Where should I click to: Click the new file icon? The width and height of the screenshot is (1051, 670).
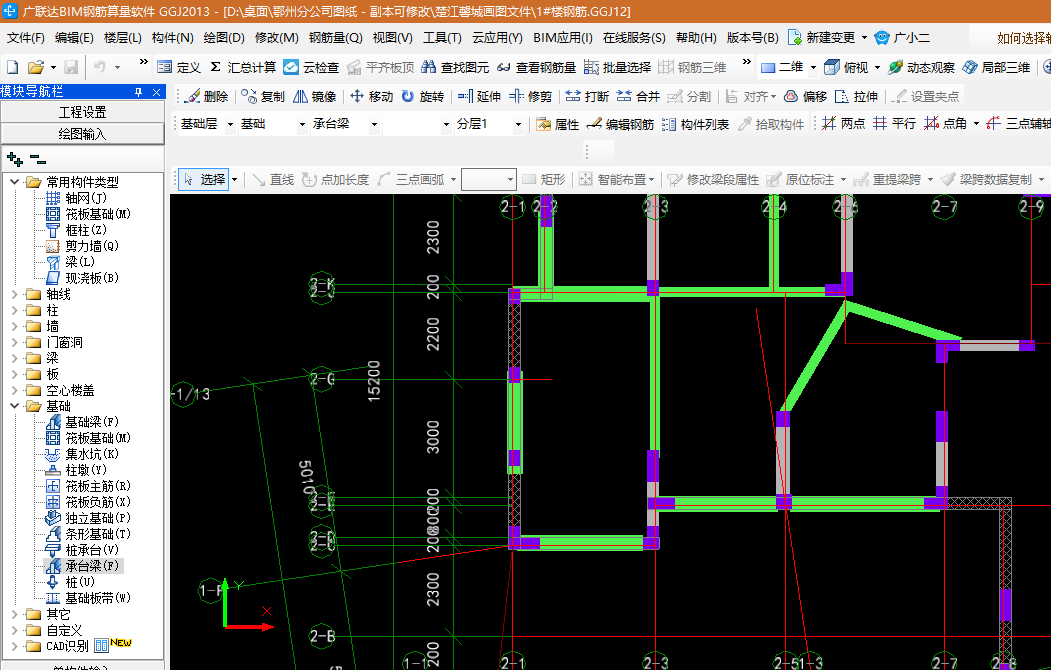click(x=12, y=67)
